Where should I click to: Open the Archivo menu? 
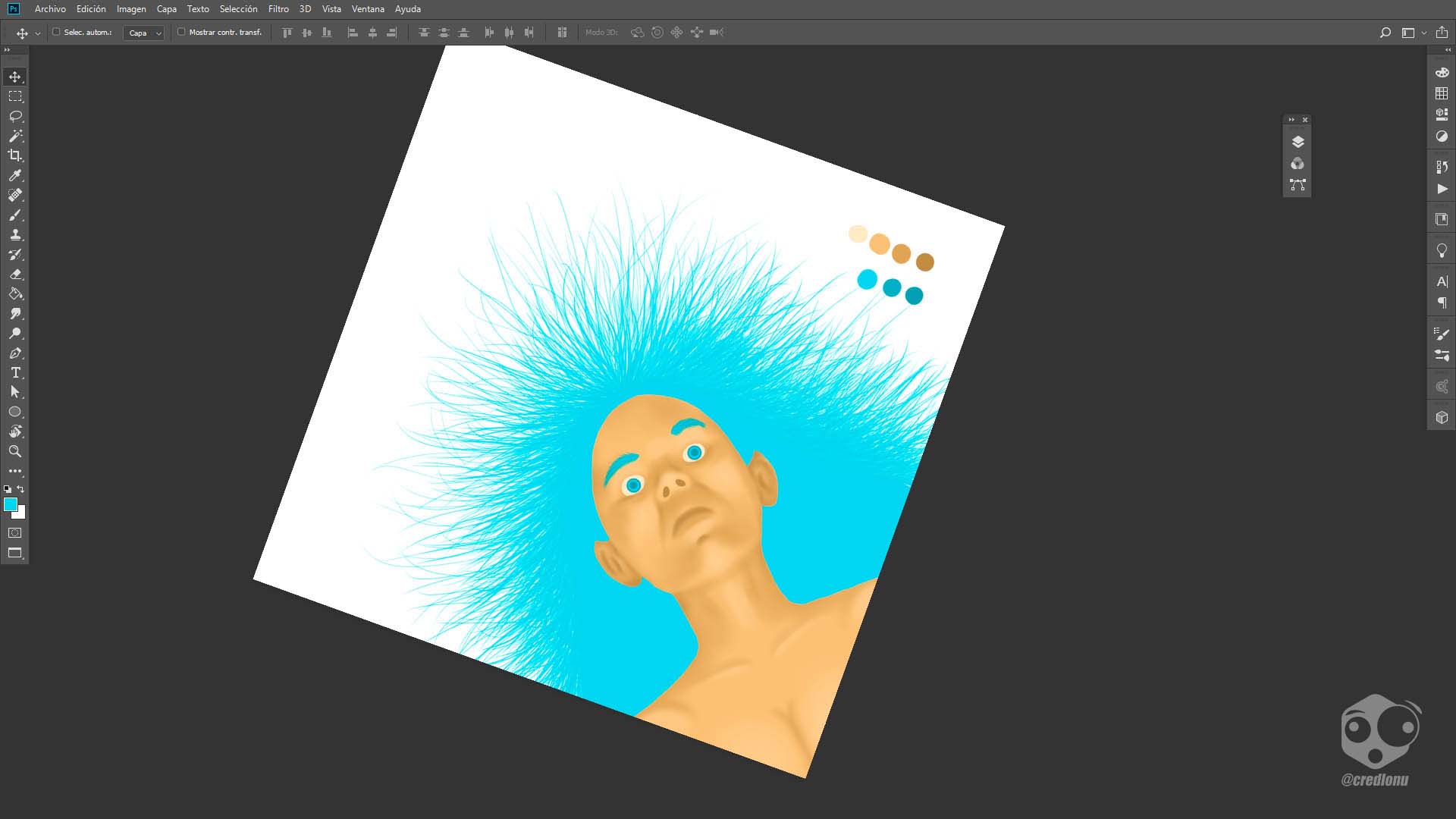(50, 9)
